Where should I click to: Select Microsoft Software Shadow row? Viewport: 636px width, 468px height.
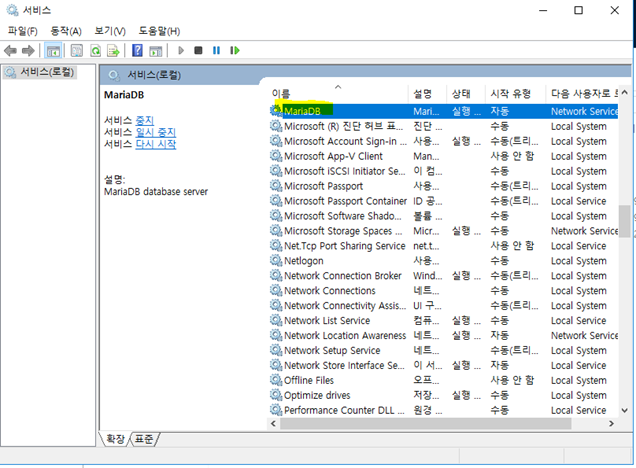444,216
